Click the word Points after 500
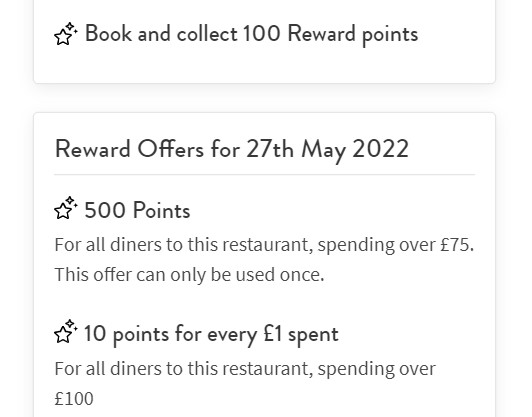The width and height of the screenshot is (532, 417). click(162, 210)
